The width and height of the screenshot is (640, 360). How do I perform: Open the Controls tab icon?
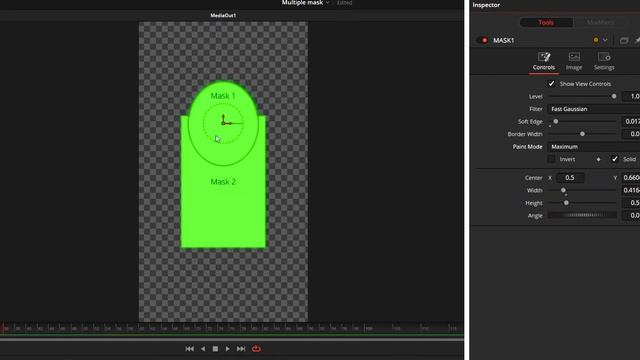click(x=544, y=57)
